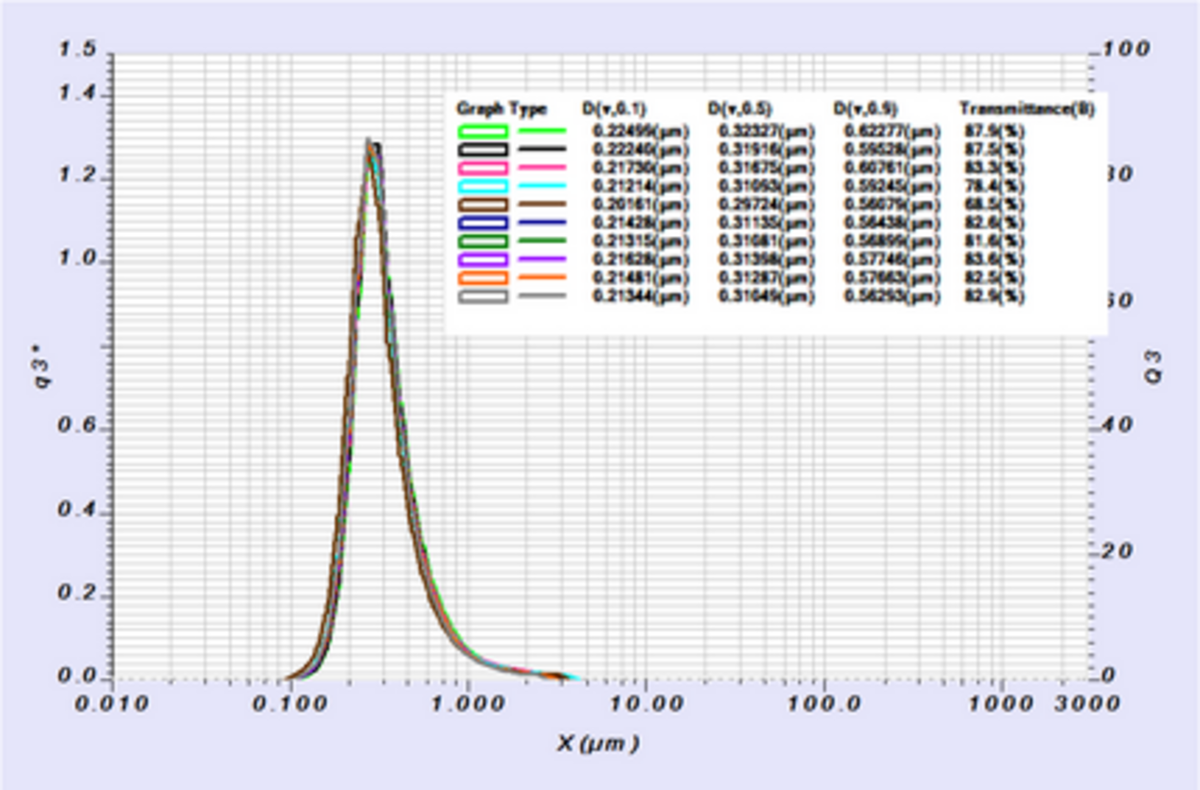
Task: Click the Graph Type legend header
Action: pyautogui.click(x=501, y=109)
